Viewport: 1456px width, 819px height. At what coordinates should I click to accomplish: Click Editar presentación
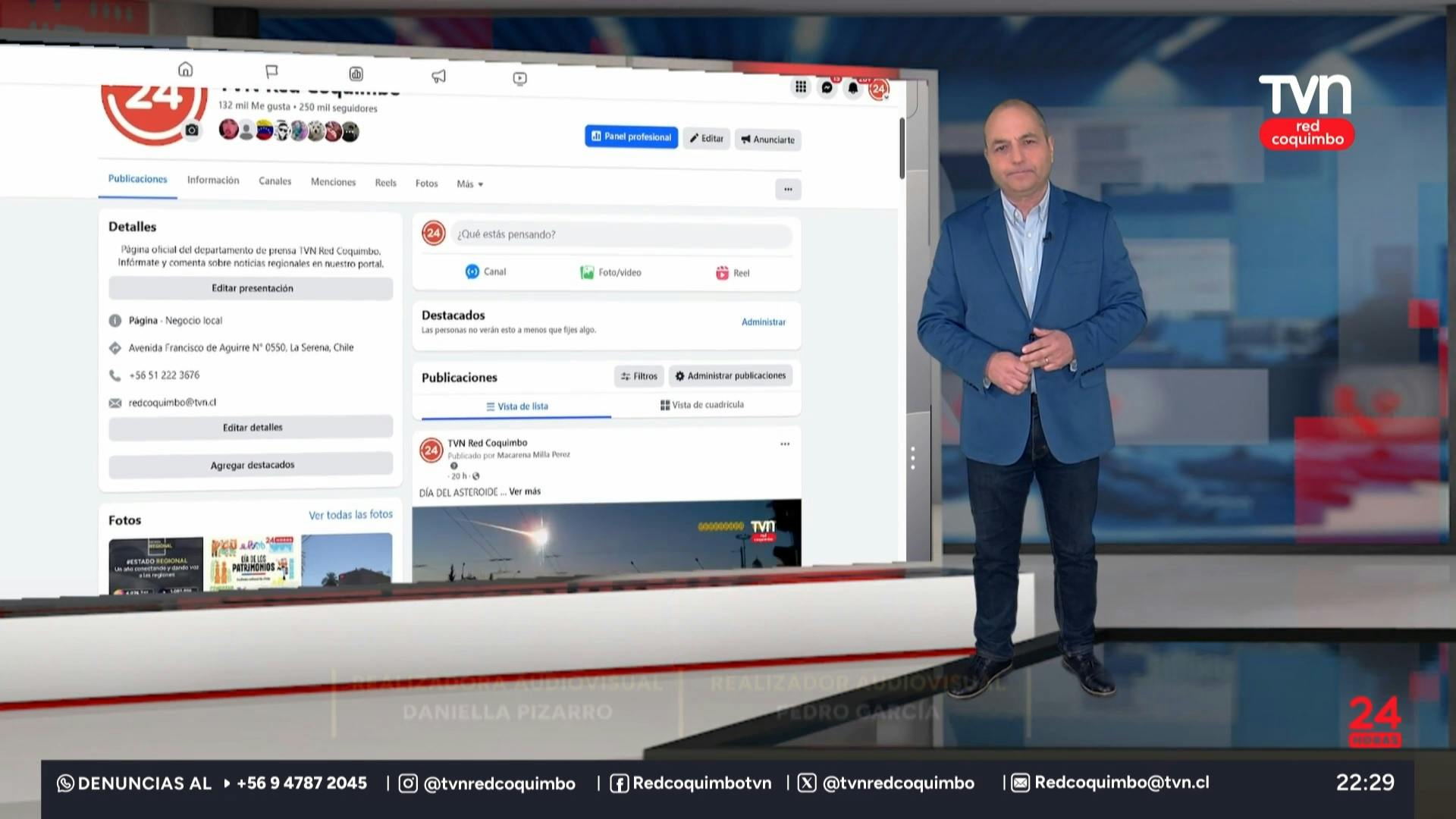251,288
